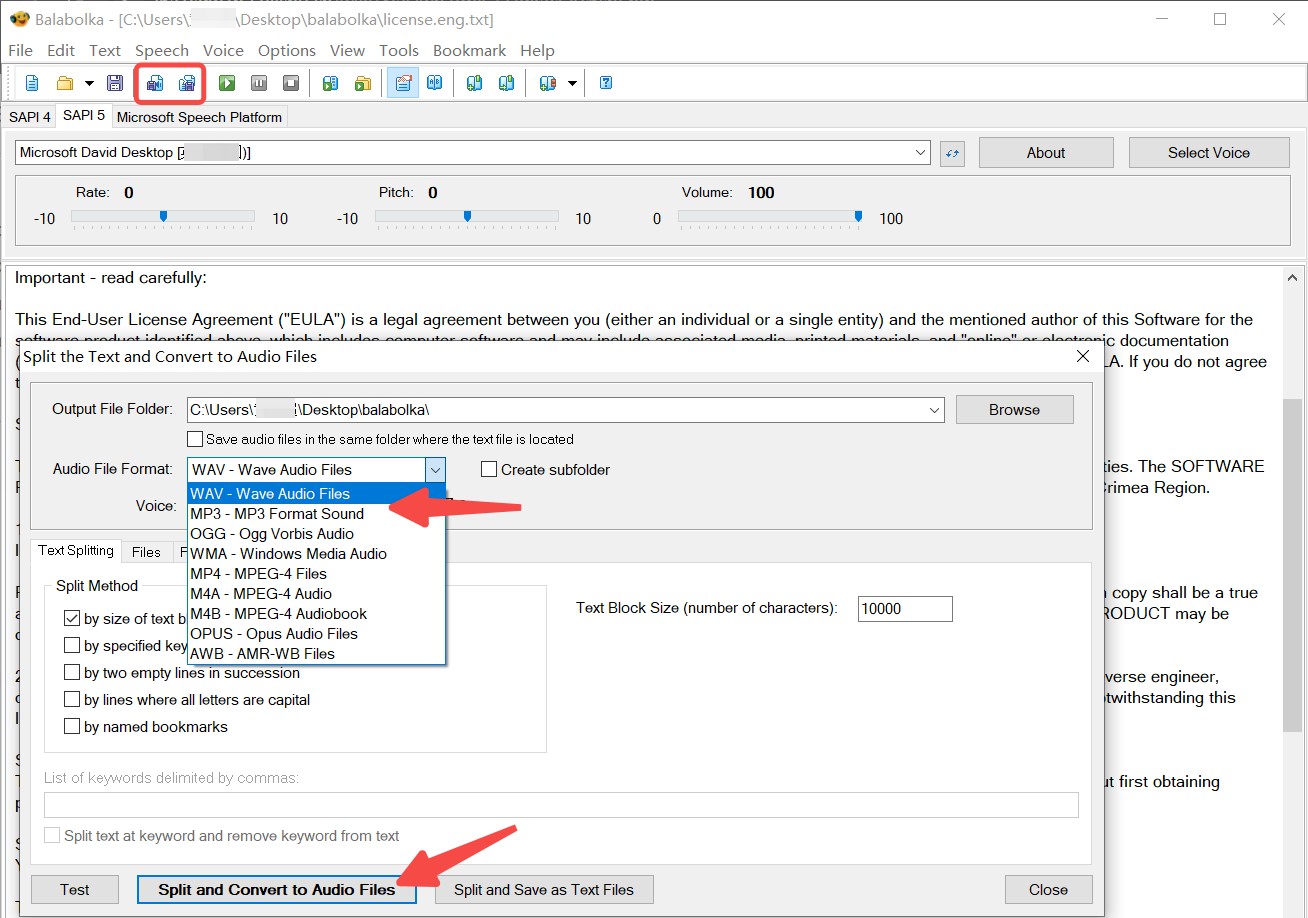
Task: Choose WMA - Windows Media Audio option
Action: [x=316, y=554]
